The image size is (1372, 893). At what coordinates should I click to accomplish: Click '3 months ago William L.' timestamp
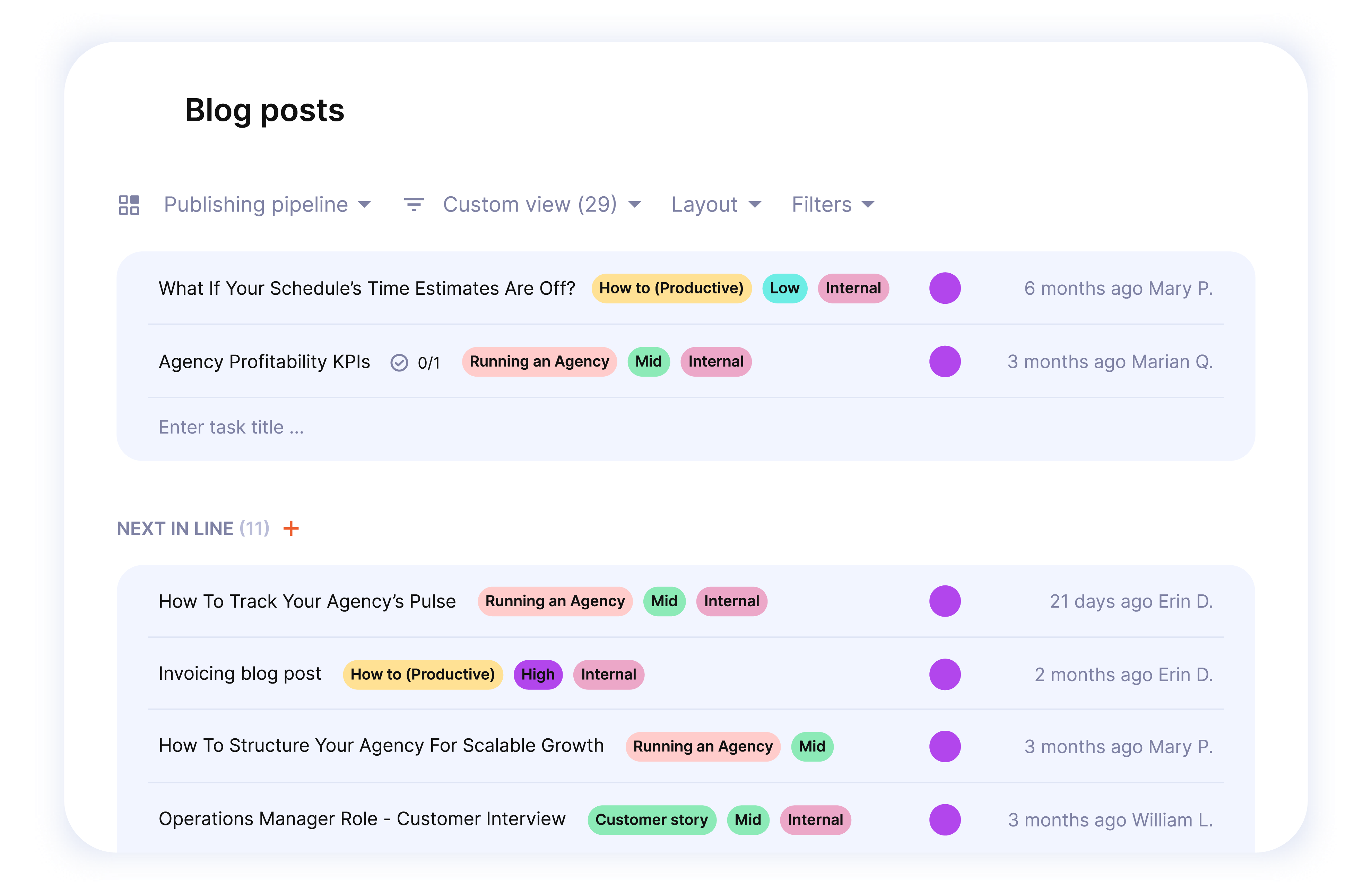(1110, 820)
